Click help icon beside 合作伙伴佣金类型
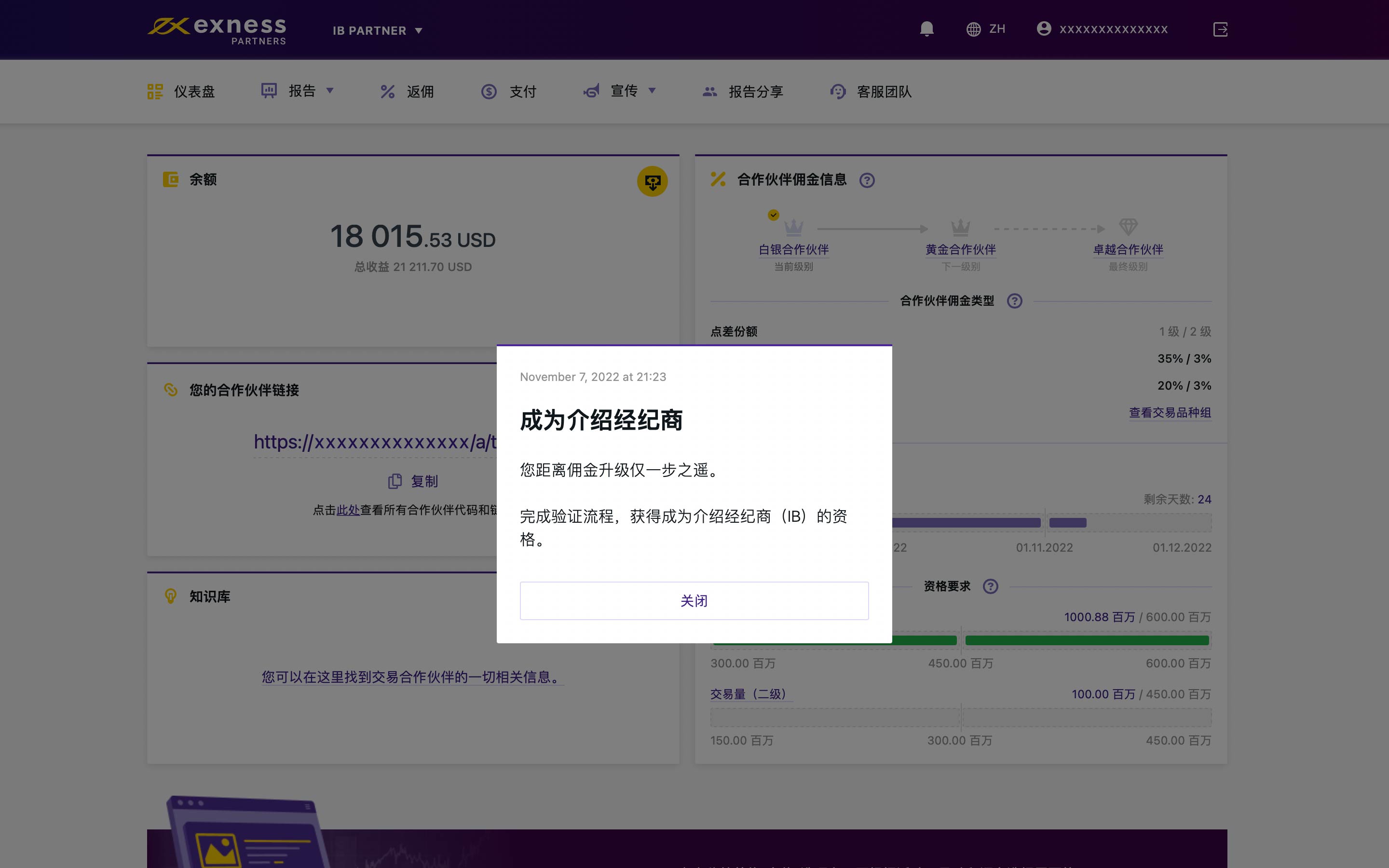 1014,301
